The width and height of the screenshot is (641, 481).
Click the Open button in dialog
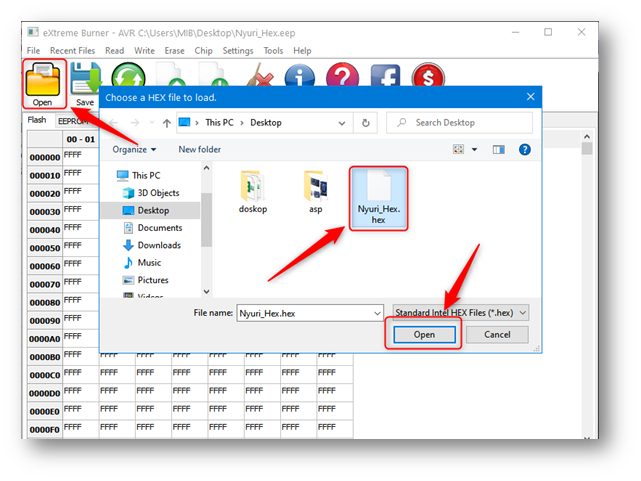click(x=424, y=335)
